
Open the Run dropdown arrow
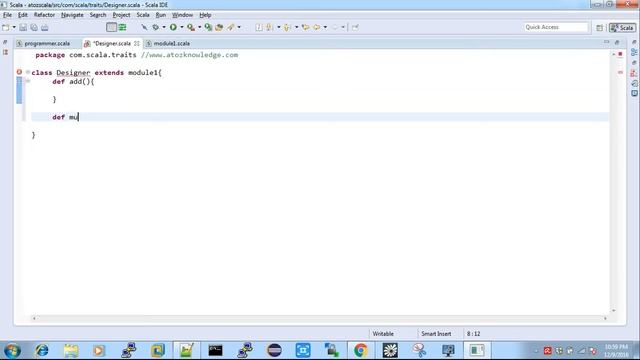[x=182, y=27]
